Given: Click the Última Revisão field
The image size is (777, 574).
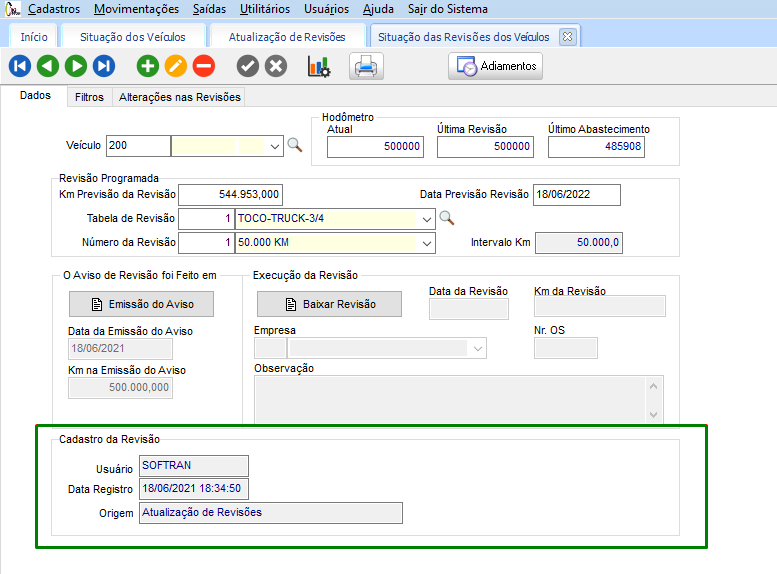Looking at the screenshot, I should tap(485, 147).
